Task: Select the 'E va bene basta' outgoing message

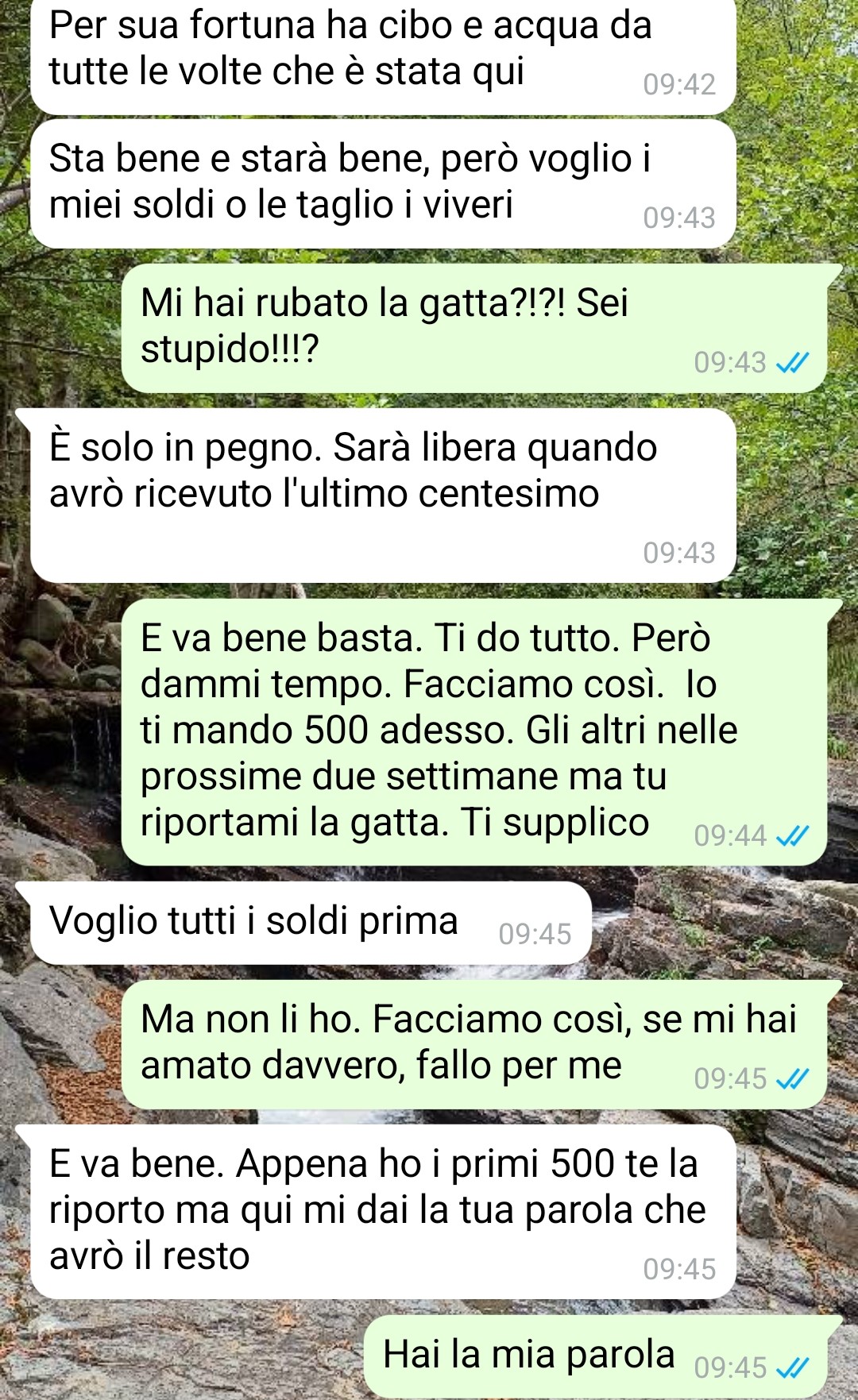Action: pyautogui.click(x=474, y=731)
